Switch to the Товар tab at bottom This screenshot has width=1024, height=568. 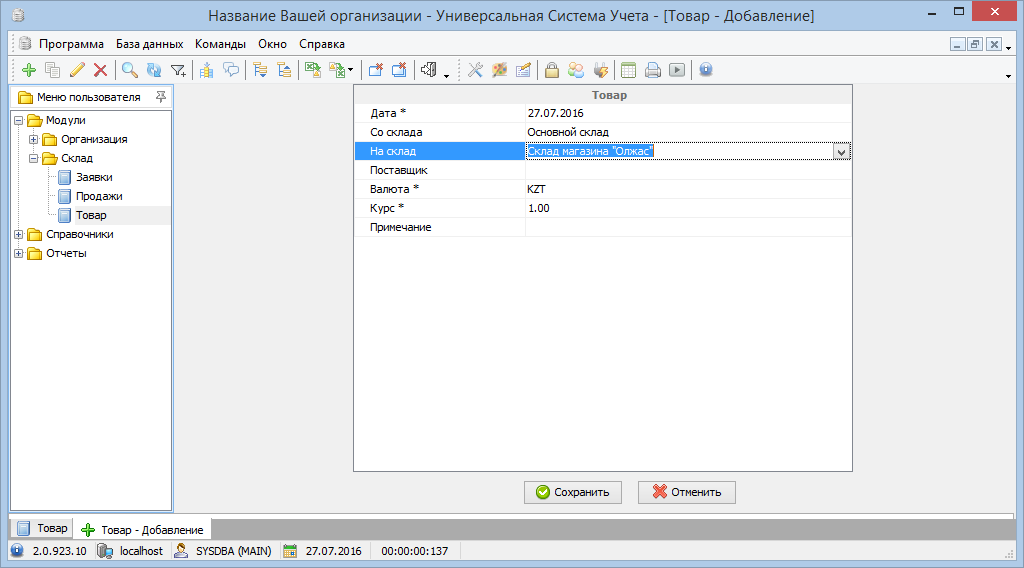click(x=42, y=528)
